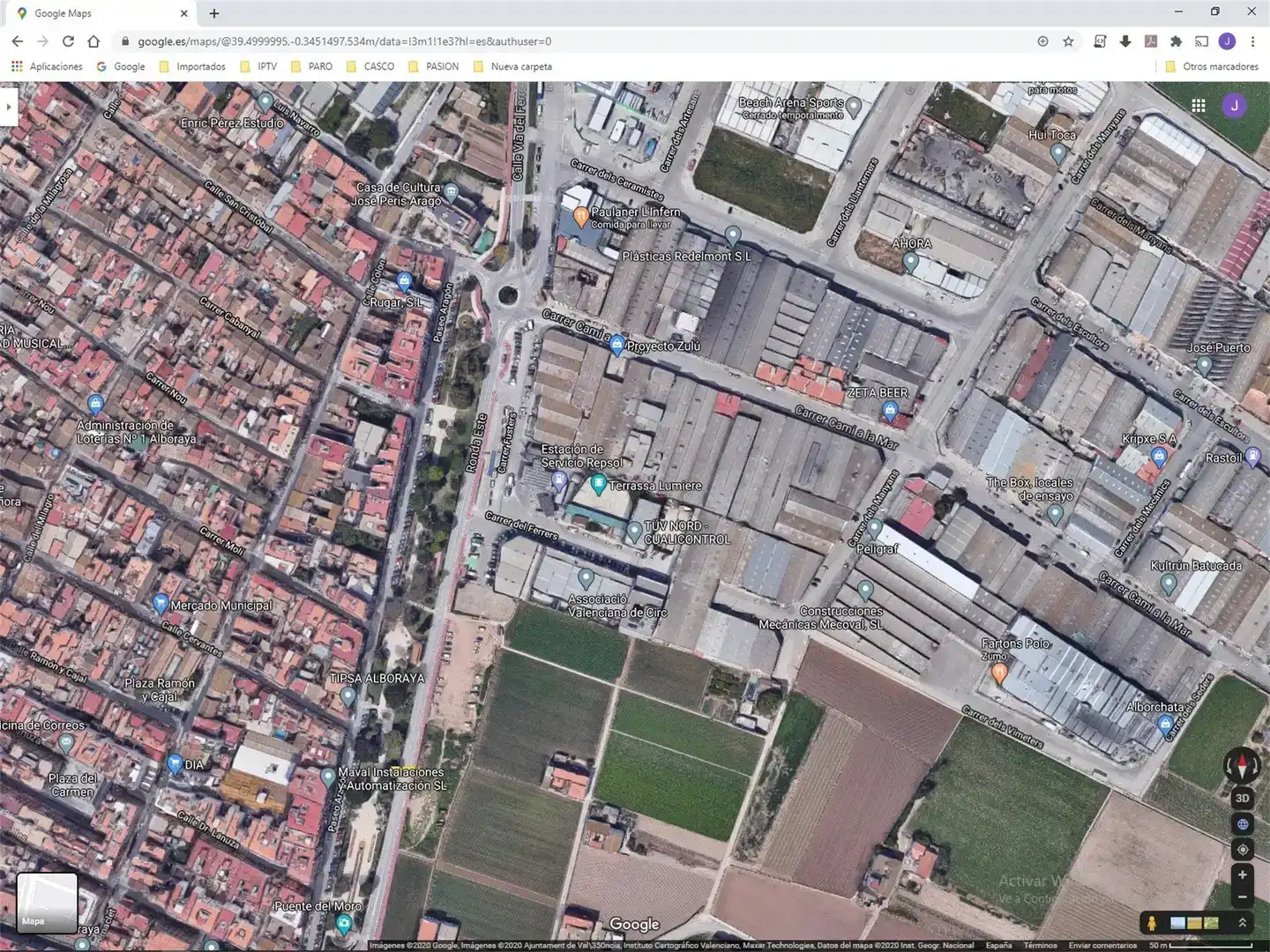This screenshot has width=1270, height=952.
Task: Click the Hui Toca map pin
Action: click(x=1058, y=152)
